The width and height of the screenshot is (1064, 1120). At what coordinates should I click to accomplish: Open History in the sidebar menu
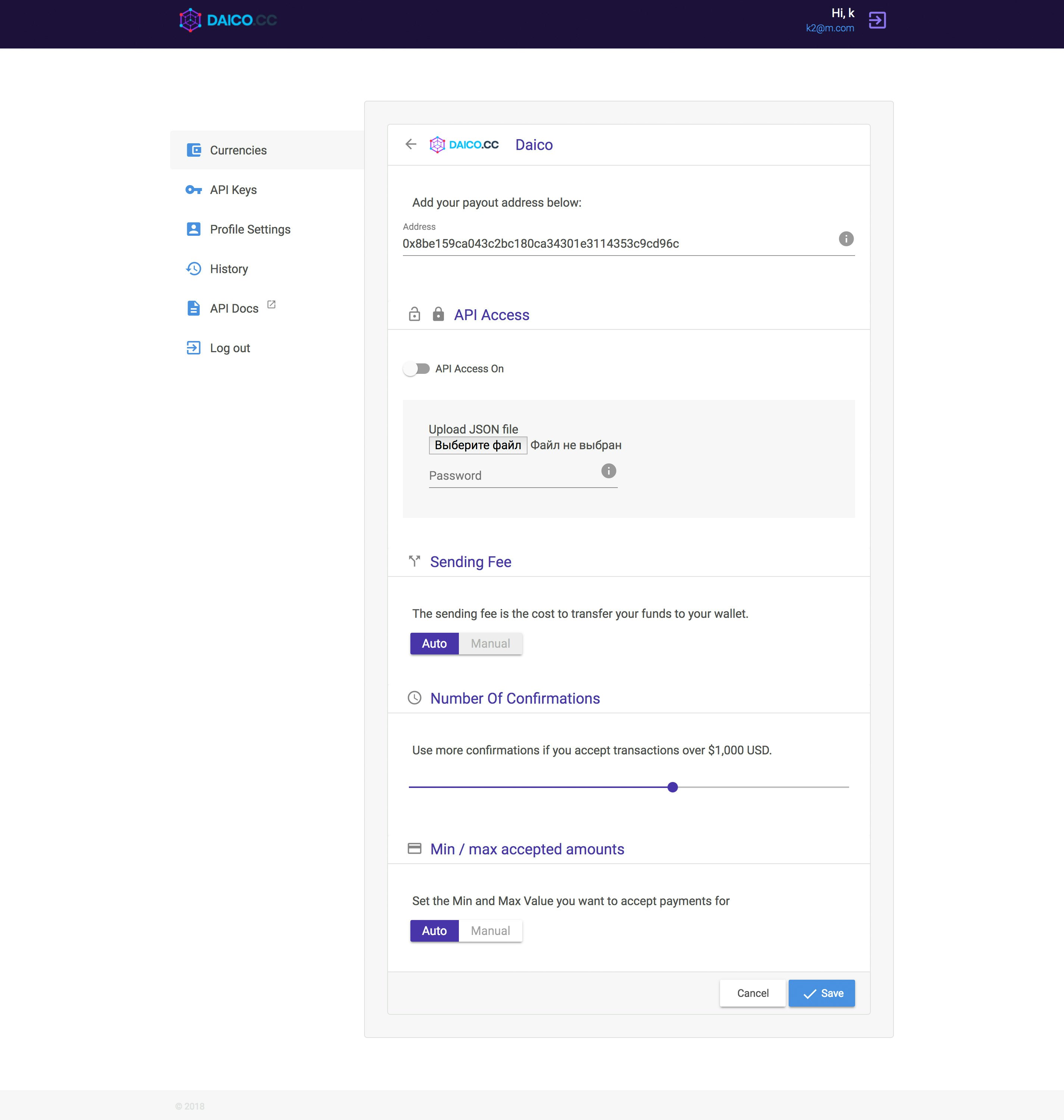tap(229, 269)
